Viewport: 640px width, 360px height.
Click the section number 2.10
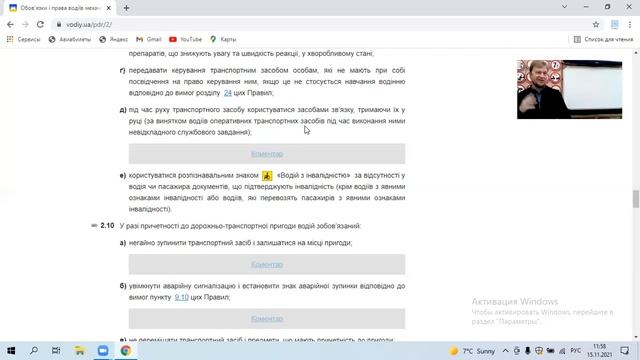pyautogui.click(x=107, y=225)
